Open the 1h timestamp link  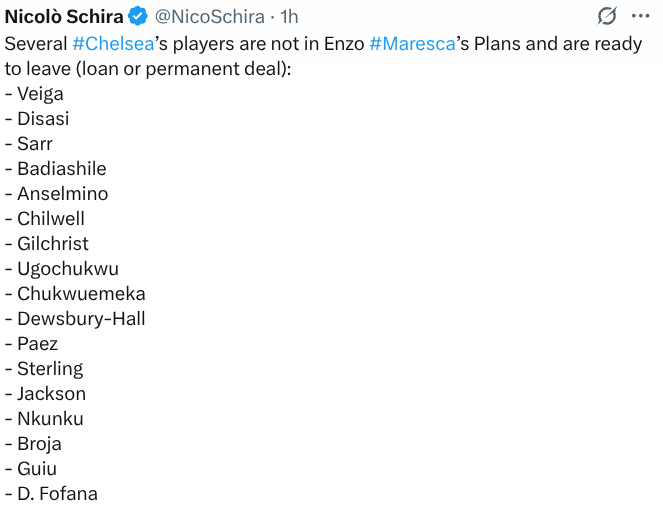coord(289,17)
